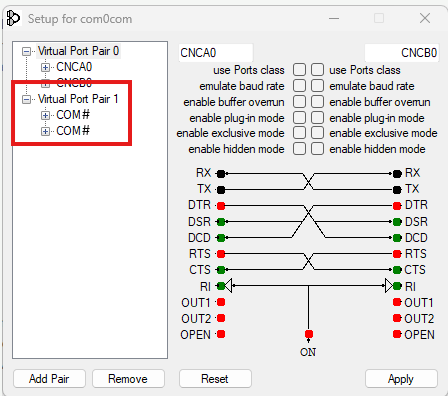448x396 pixels.
Task: Tick emulate baud rate for CNCA0
Action: tap(299, 86)
